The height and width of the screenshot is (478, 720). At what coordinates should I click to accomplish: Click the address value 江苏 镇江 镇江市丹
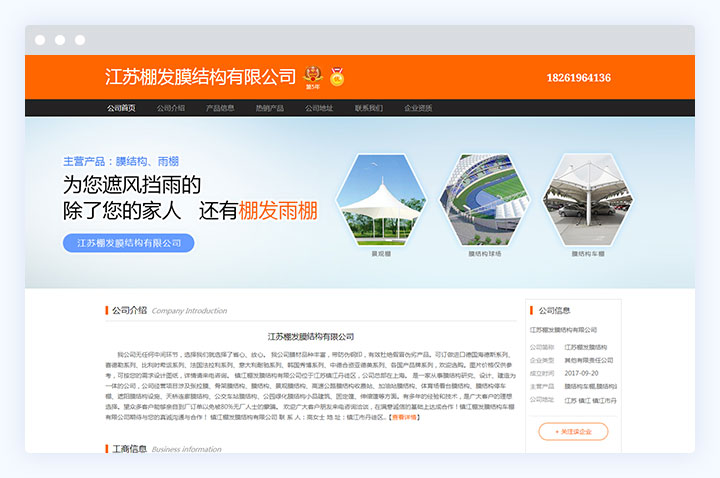591,400
